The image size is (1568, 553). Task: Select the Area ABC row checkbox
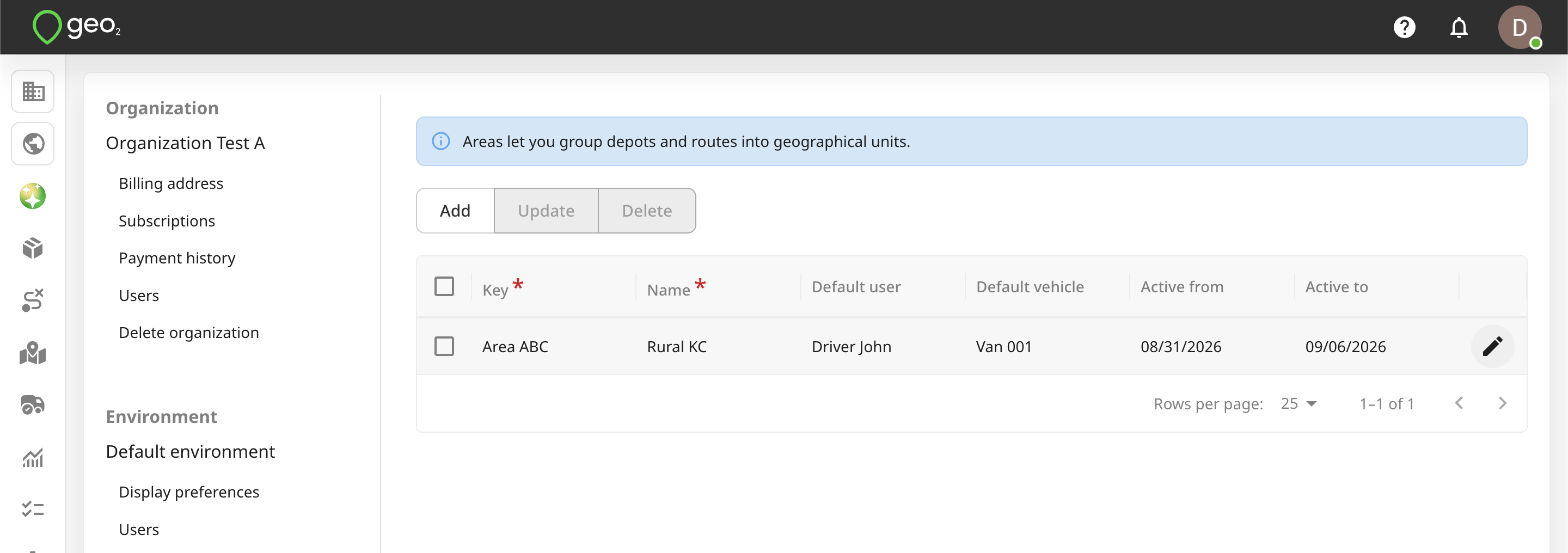pyautogui.click(x=444, y=347)
